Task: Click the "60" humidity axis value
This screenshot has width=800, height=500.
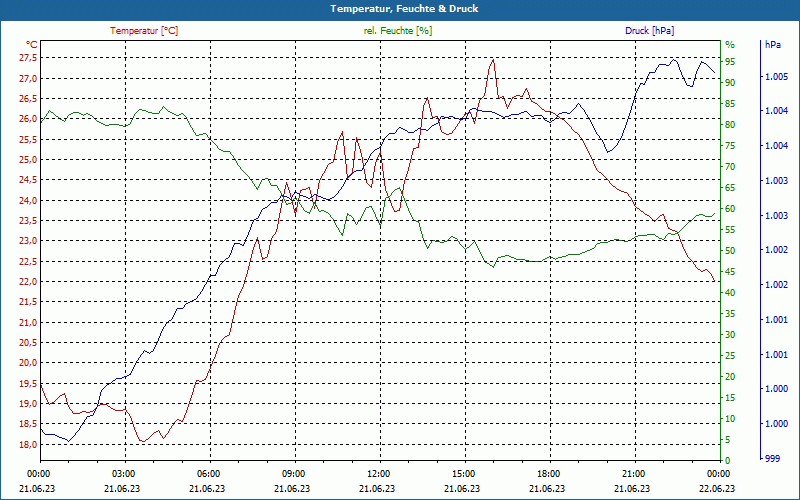Action: click(730, 209)
